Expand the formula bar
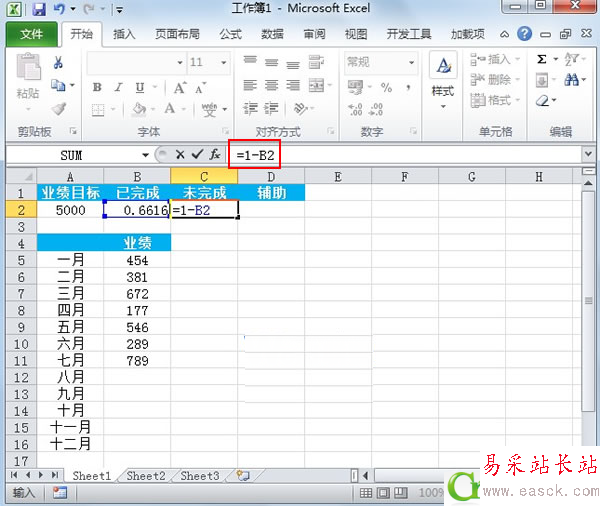The image size is (600, 506). point(588,154)
